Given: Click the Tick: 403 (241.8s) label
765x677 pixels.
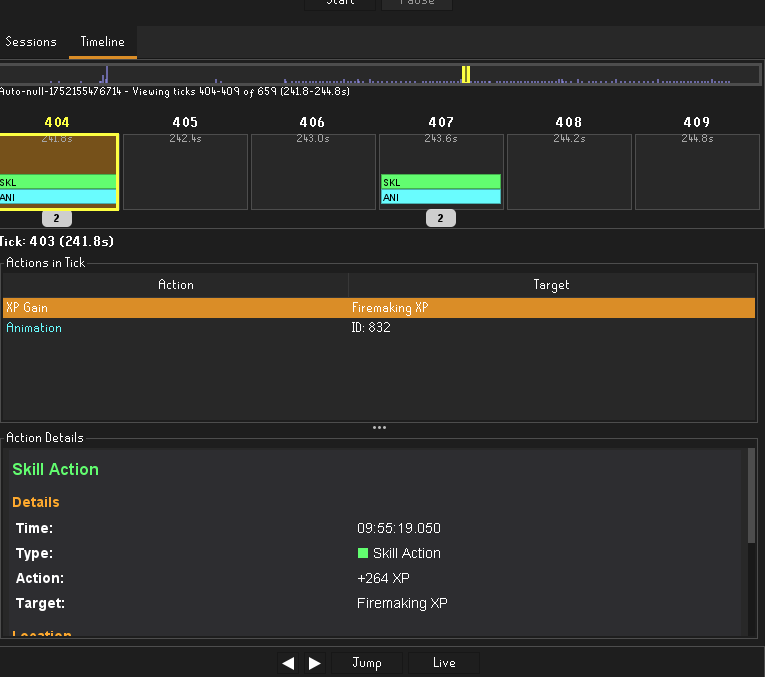Looking at the screenshot, I should tap(57, 241).
